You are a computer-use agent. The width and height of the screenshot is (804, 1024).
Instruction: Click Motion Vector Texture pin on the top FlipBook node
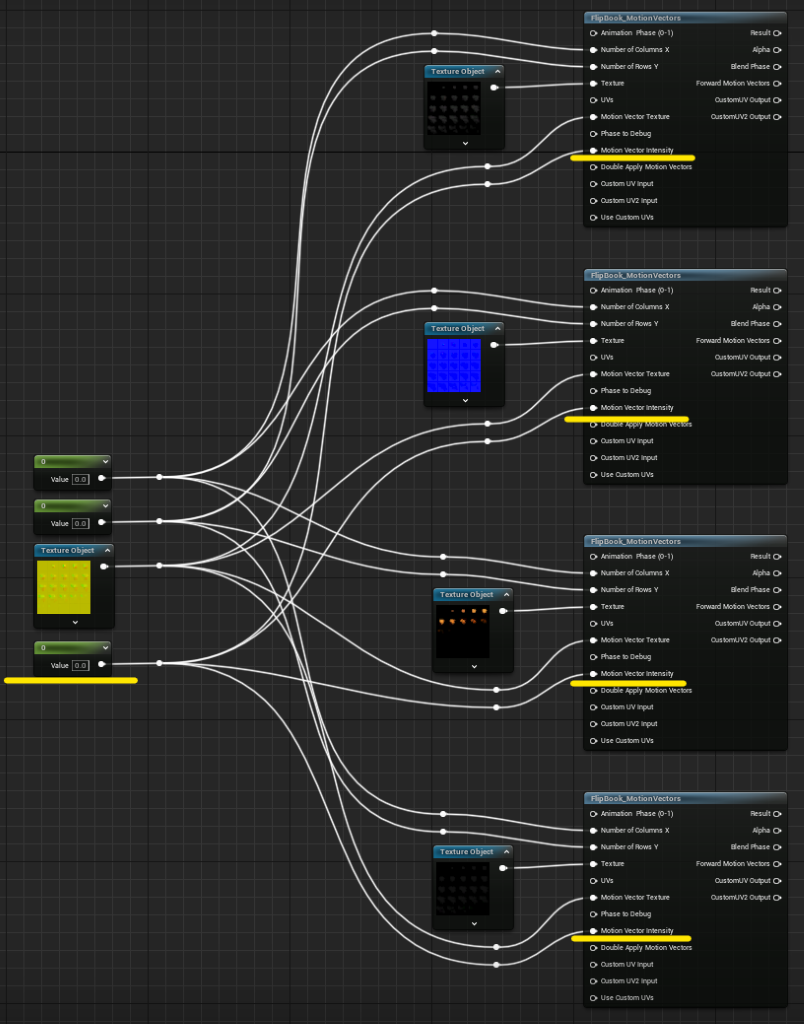(x=594, y=117)
